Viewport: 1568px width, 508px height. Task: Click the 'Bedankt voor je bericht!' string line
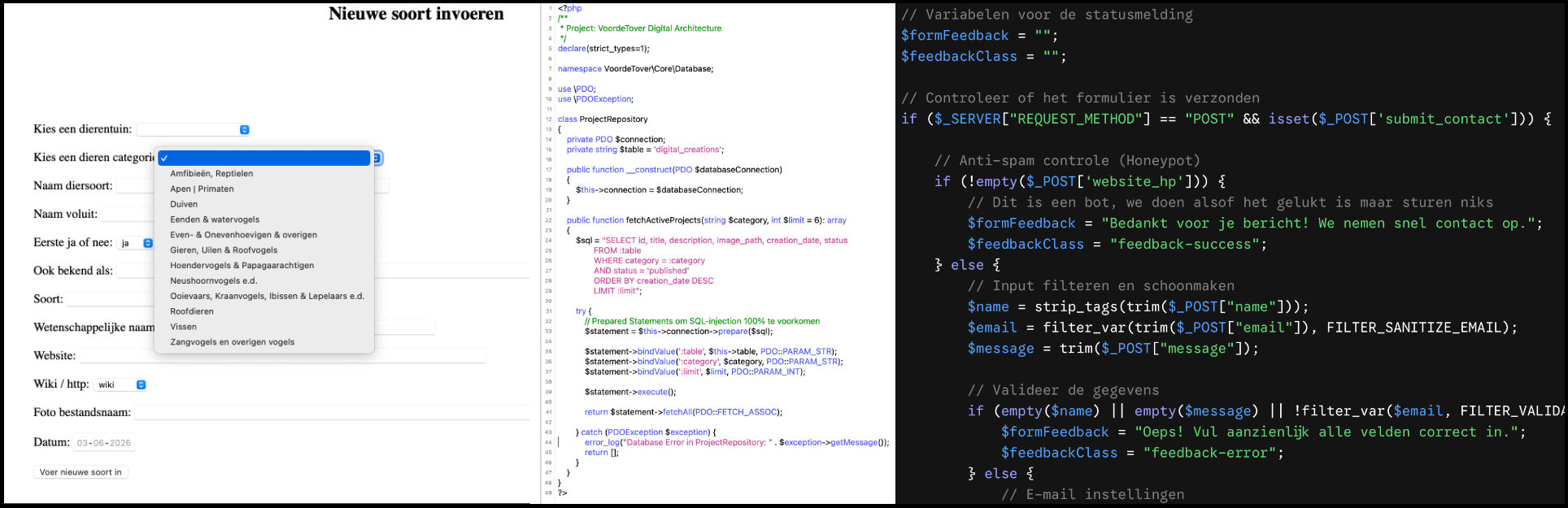pos(1255,223)
